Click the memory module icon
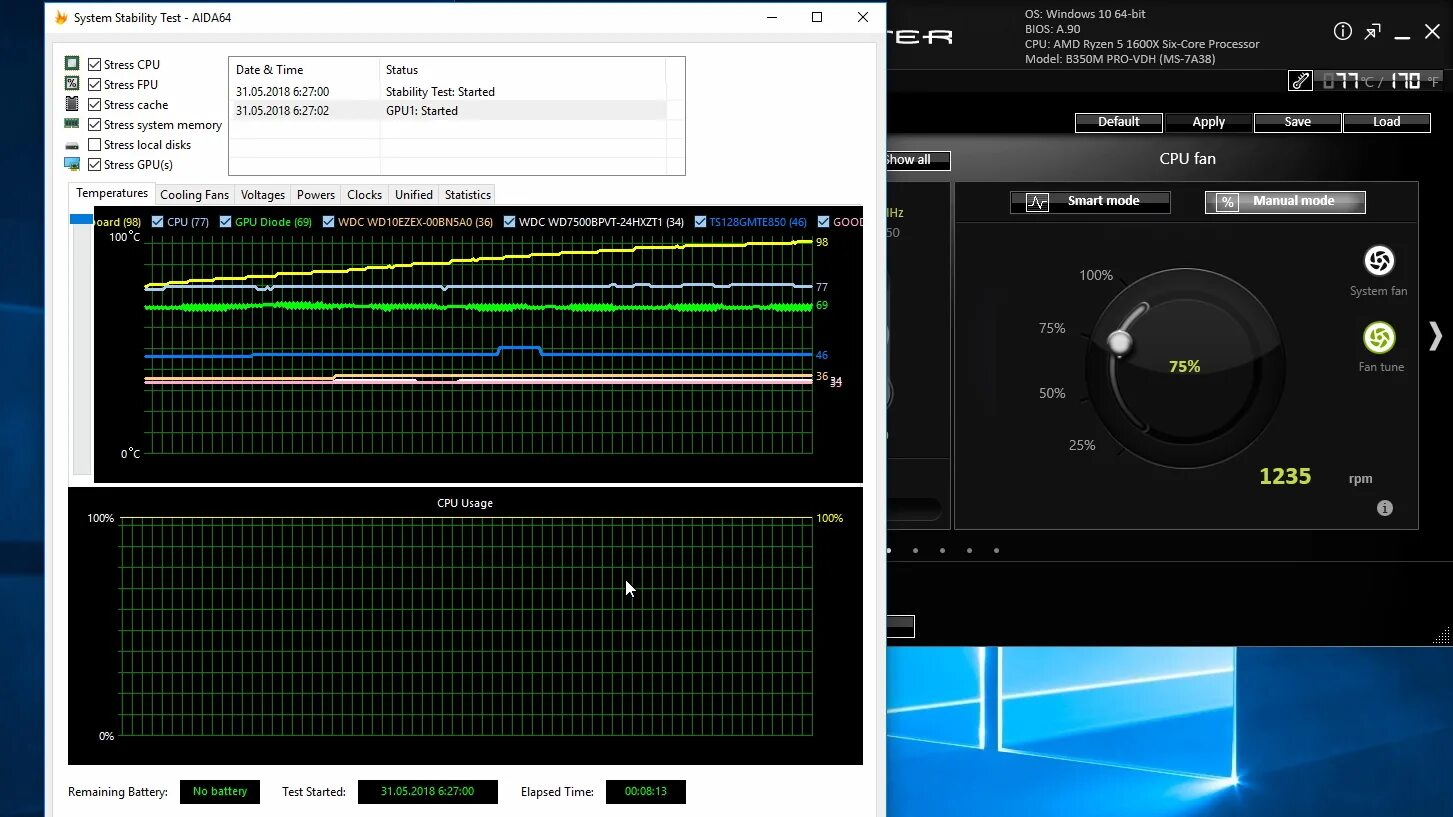 pyautogui.click(x=72, y=124)
